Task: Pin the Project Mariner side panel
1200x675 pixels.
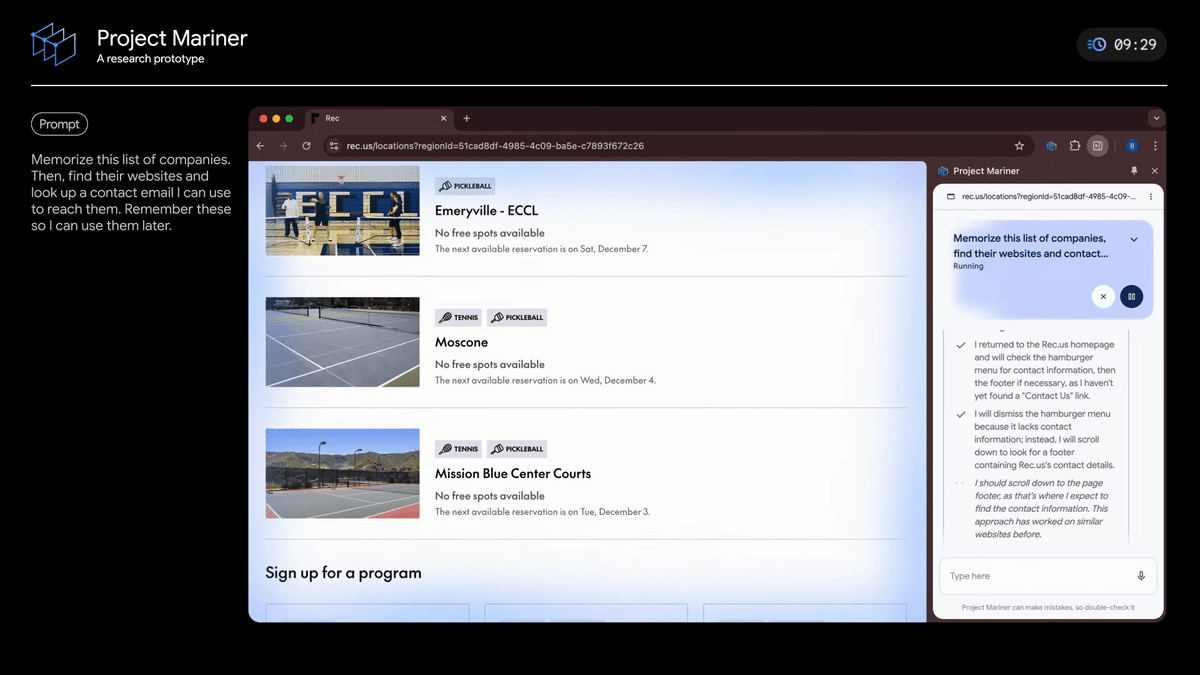Action: click(x=1134, y=171)
